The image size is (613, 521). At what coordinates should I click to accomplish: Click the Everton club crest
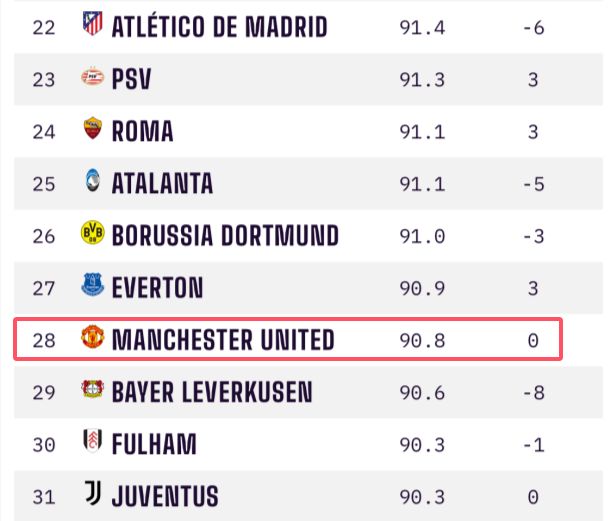pos(93,285)
